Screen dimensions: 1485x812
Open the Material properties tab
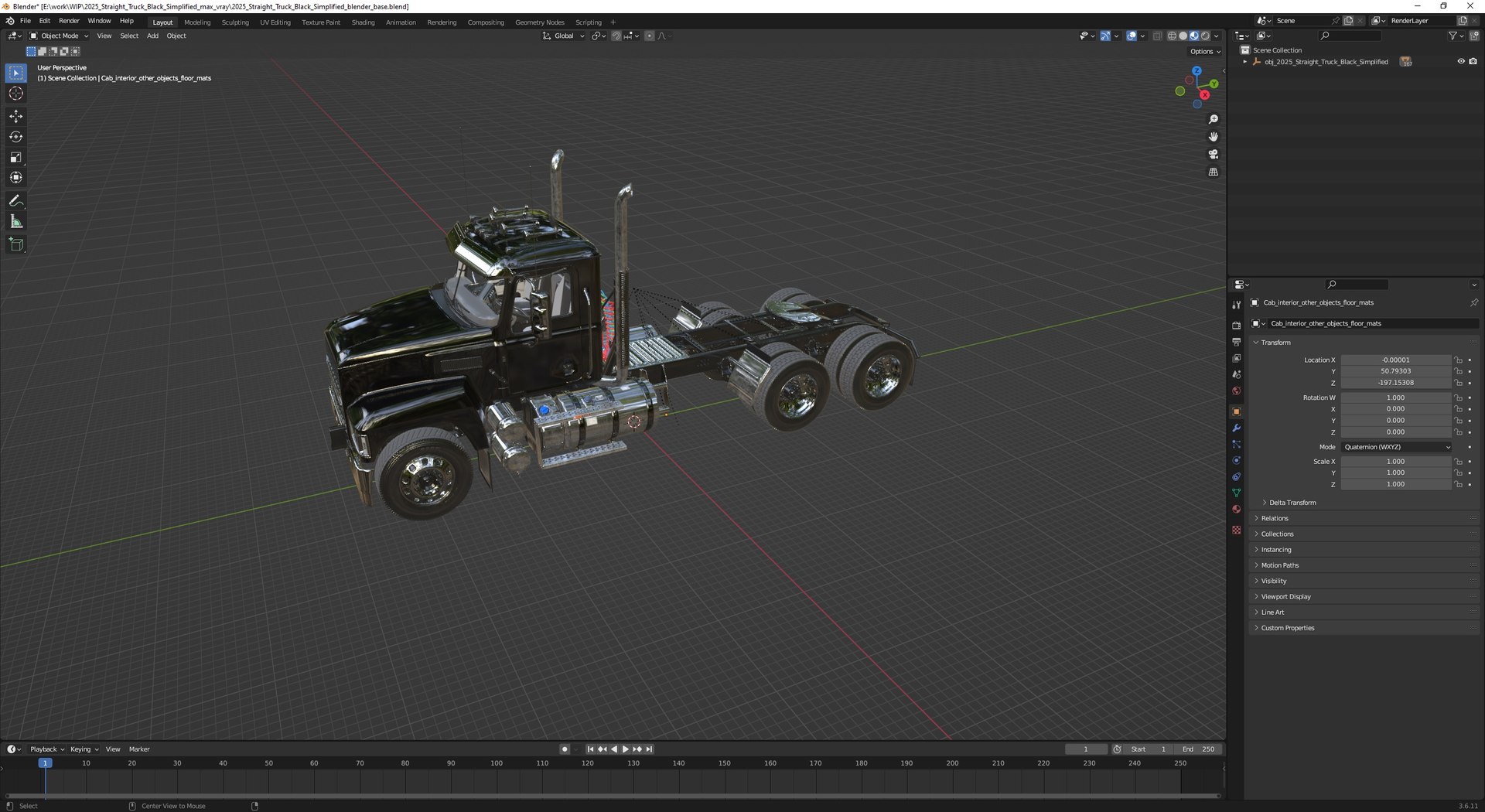1236,510
